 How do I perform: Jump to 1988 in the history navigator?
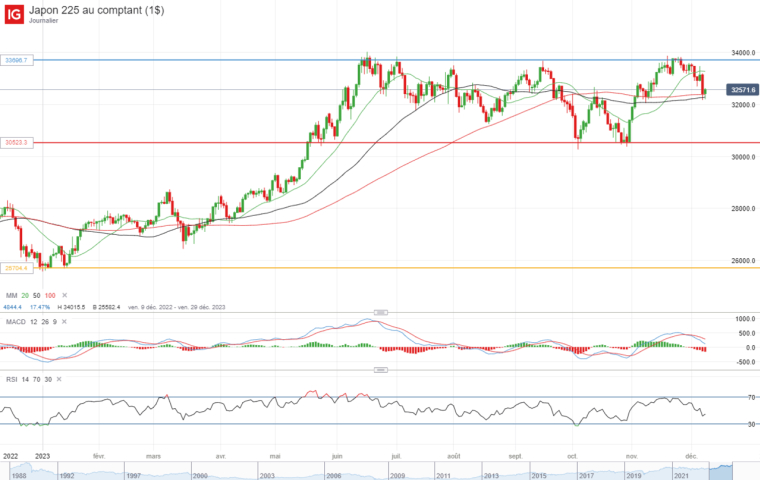pos(19,476)
